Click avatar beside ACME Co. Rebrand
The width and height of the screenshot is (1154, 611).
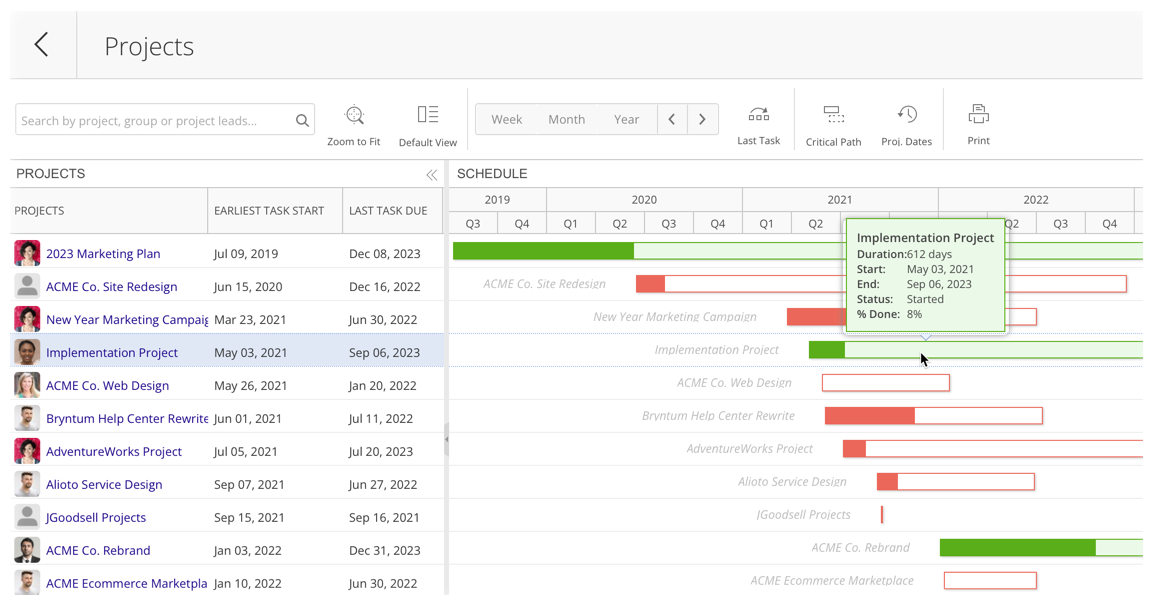pyautogui.click(x=27, y=550)
